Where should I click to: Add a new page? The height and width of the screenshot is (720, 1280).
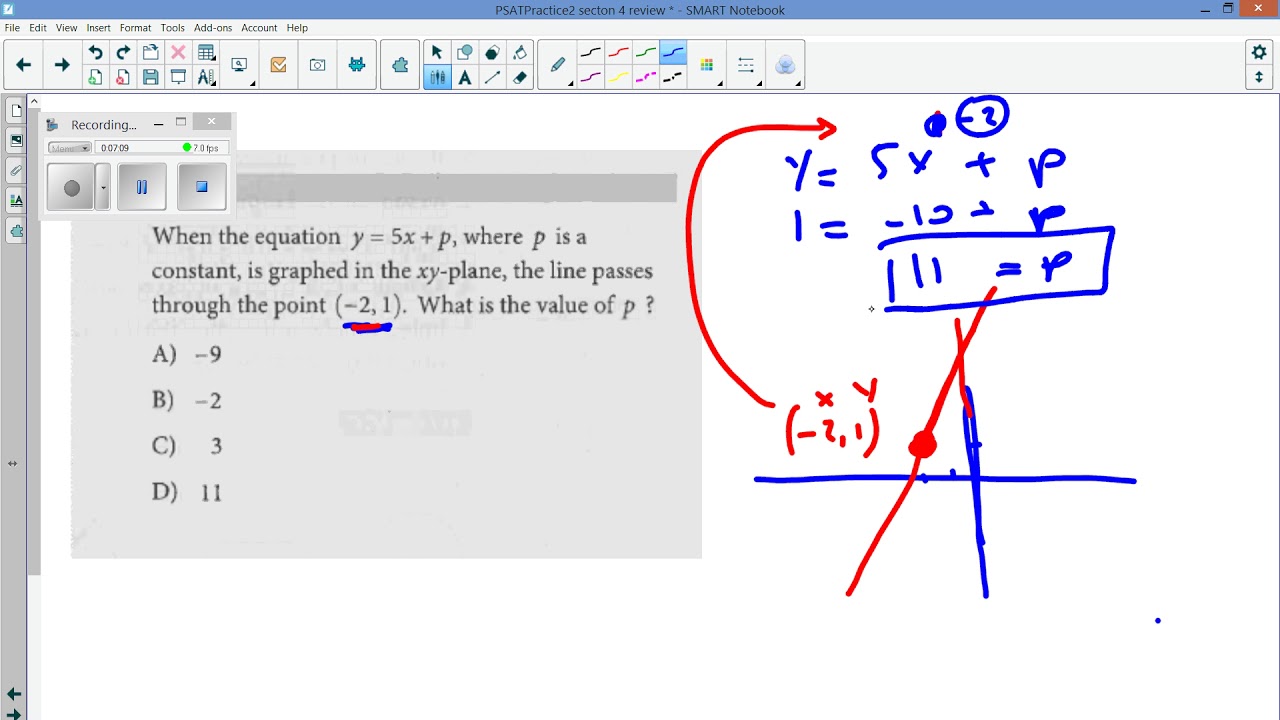click(95, 77)
